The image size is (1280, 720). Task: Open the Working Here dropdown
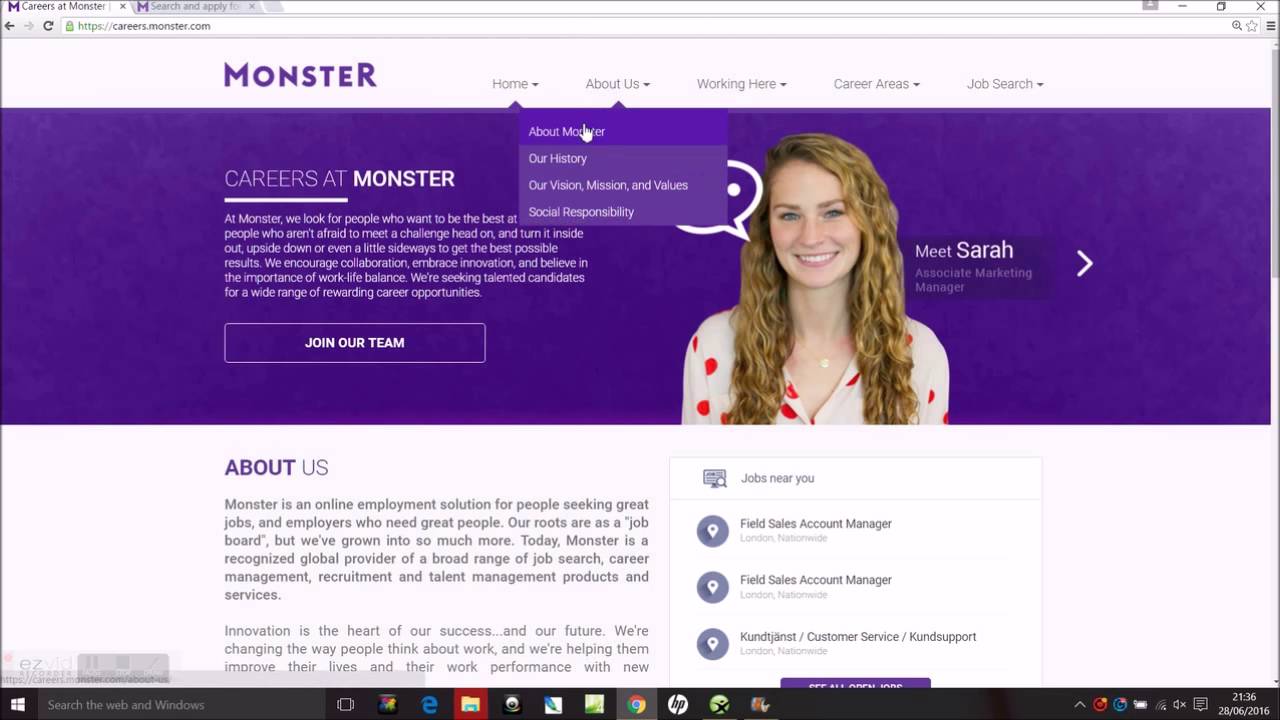tap(741, 84)
